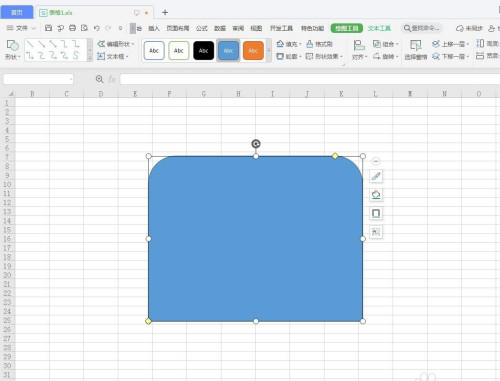
Task: Go to the 首页 home tab
Action: point(17,12)
